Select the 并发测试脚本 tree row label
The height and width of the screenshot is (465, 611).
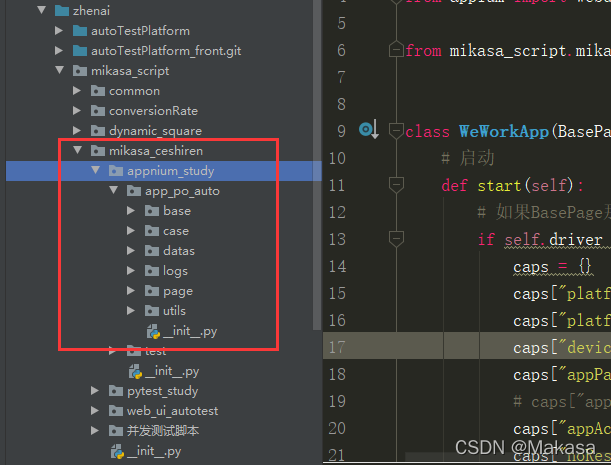click(x=163, y=431)
